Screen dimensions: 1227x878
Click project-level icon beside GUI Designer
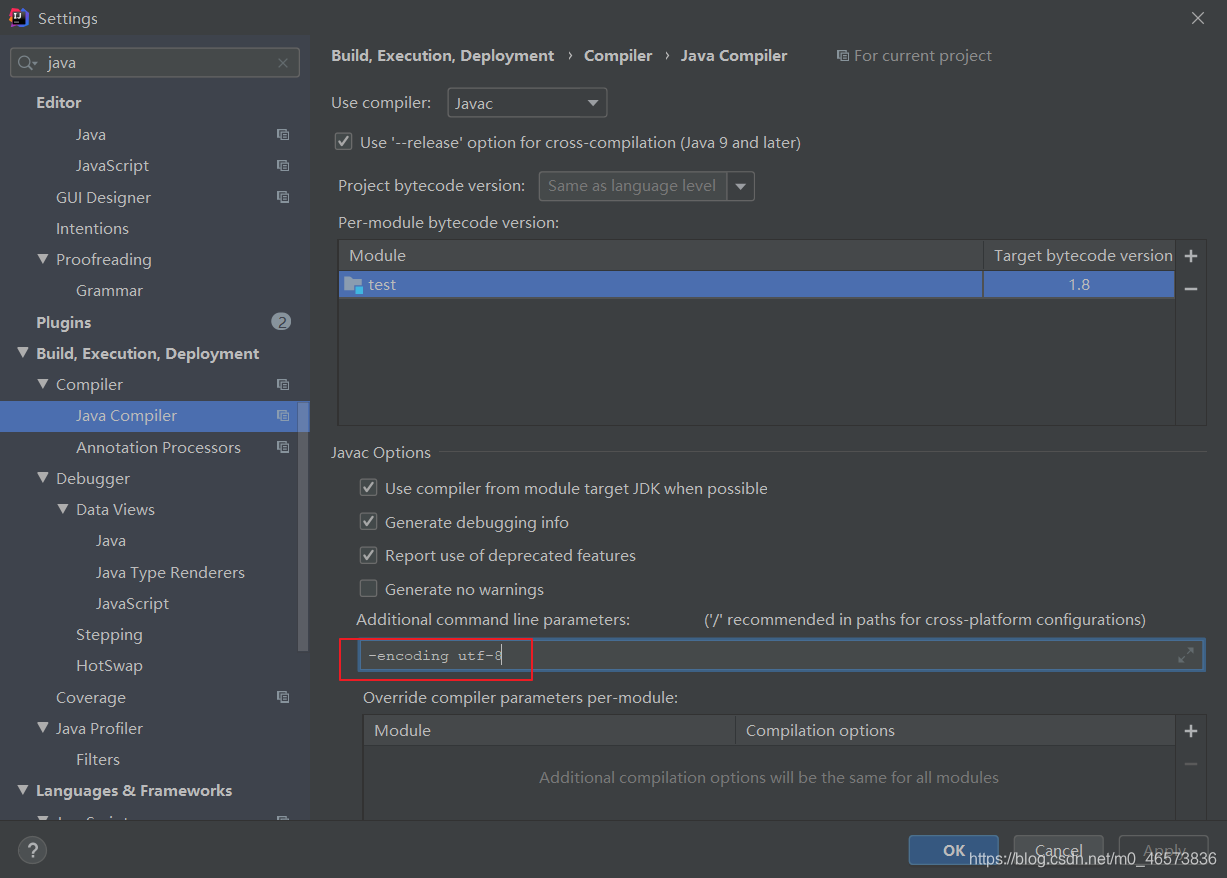point(283,197)
